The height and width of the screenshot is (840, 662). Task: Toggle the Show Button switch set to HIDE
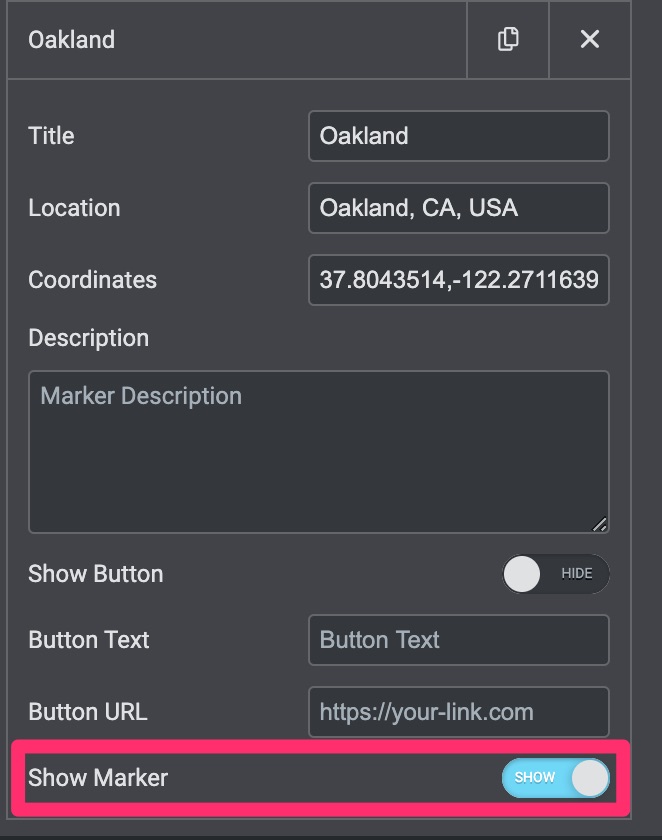click(555, 574)
